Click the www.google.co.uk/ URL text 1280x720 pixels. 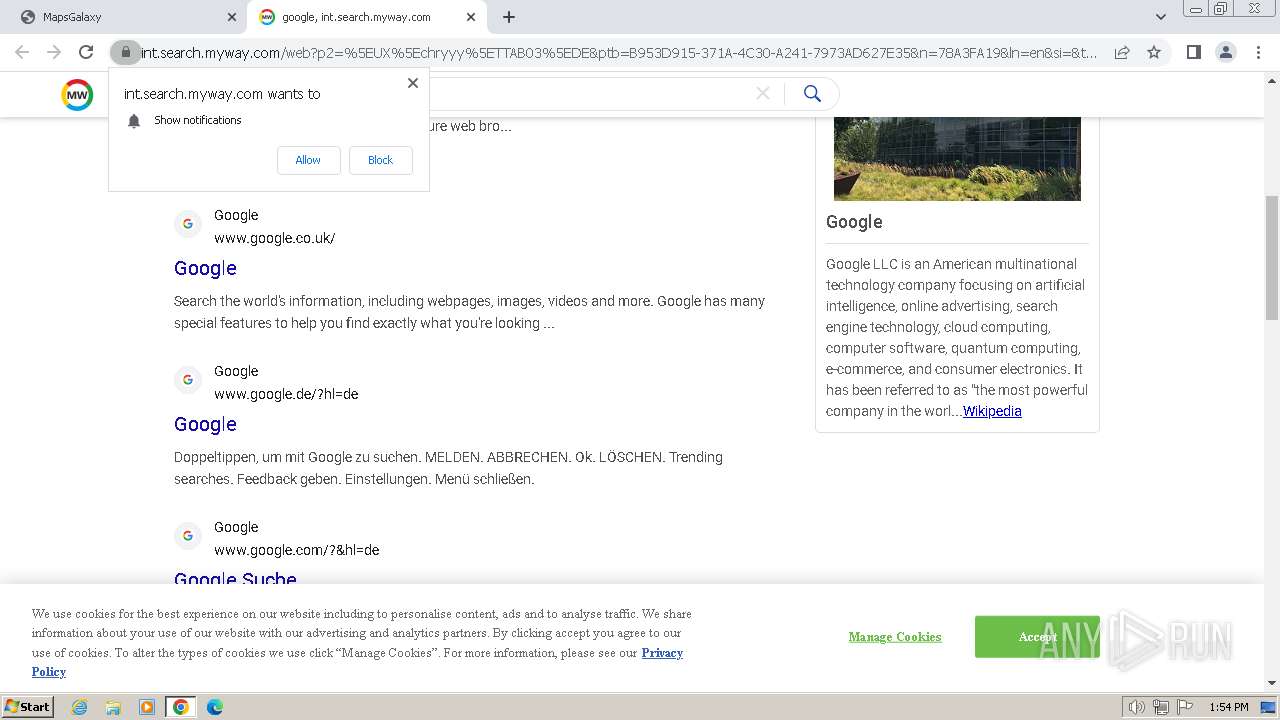pos(274,238)
